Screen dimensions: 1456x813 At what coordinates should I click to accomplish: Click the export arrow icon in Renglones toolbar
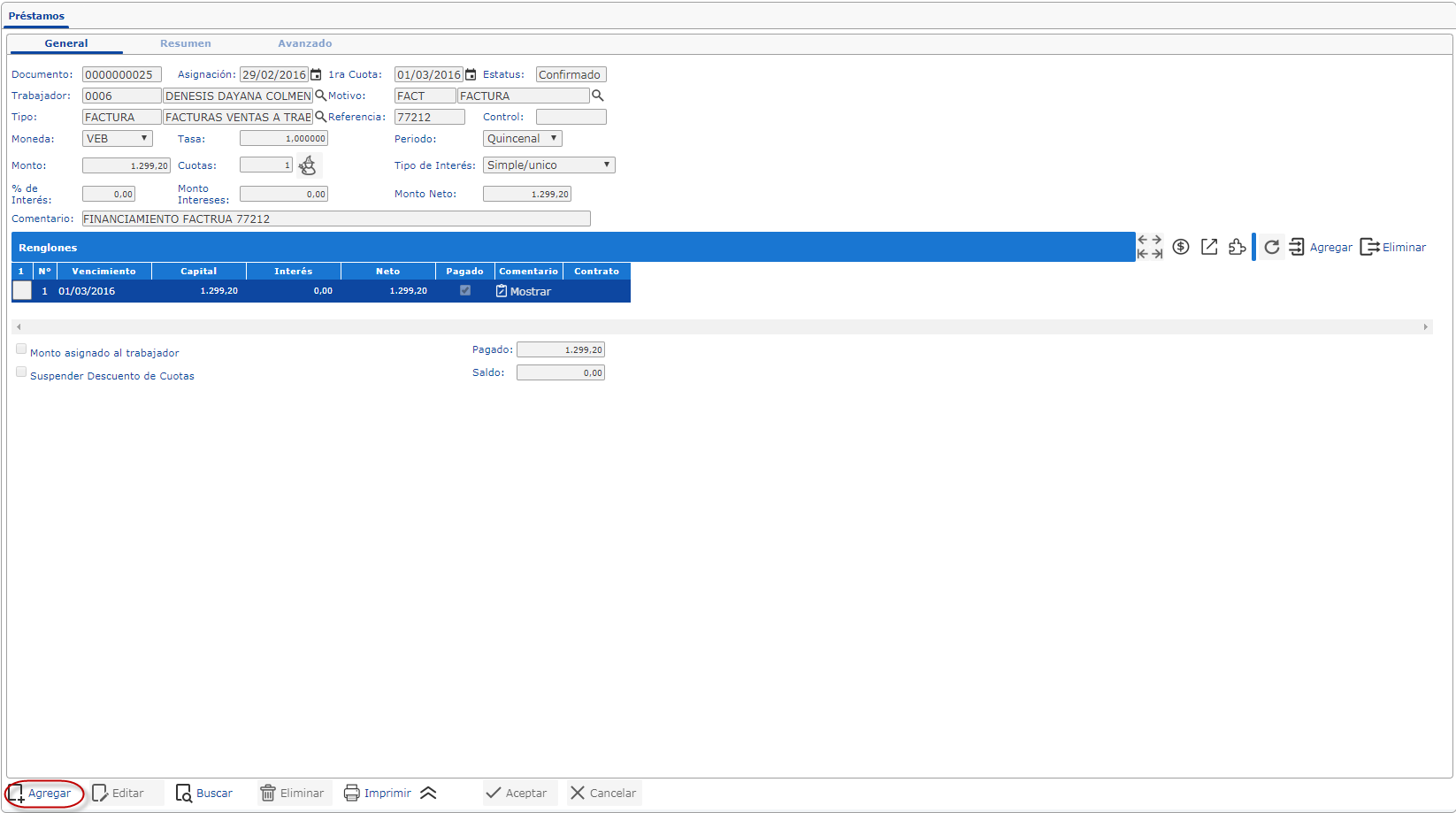click(x=1208, y=247)
